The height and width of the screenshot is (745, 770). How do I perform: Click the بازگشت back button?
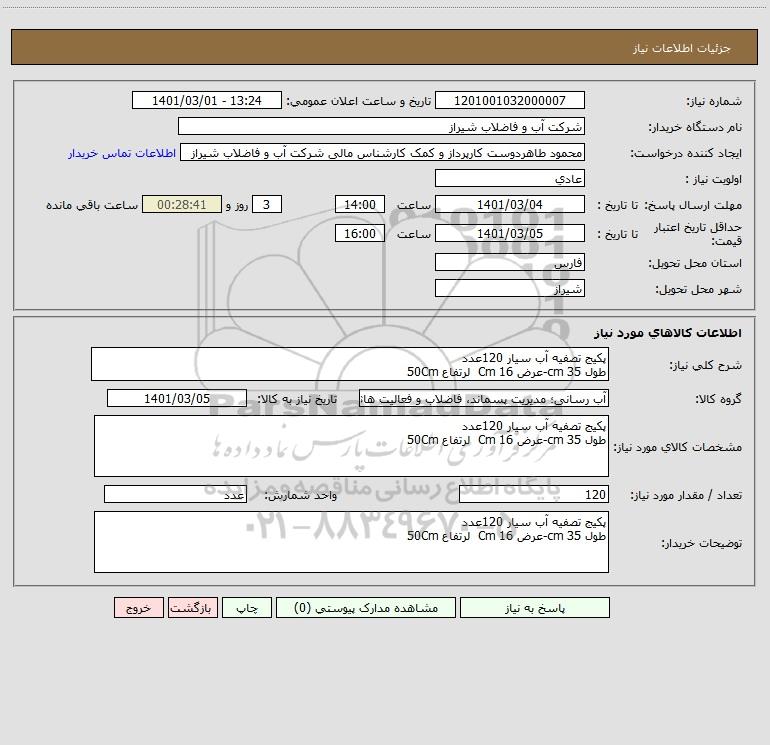click(x=192, y=608)
